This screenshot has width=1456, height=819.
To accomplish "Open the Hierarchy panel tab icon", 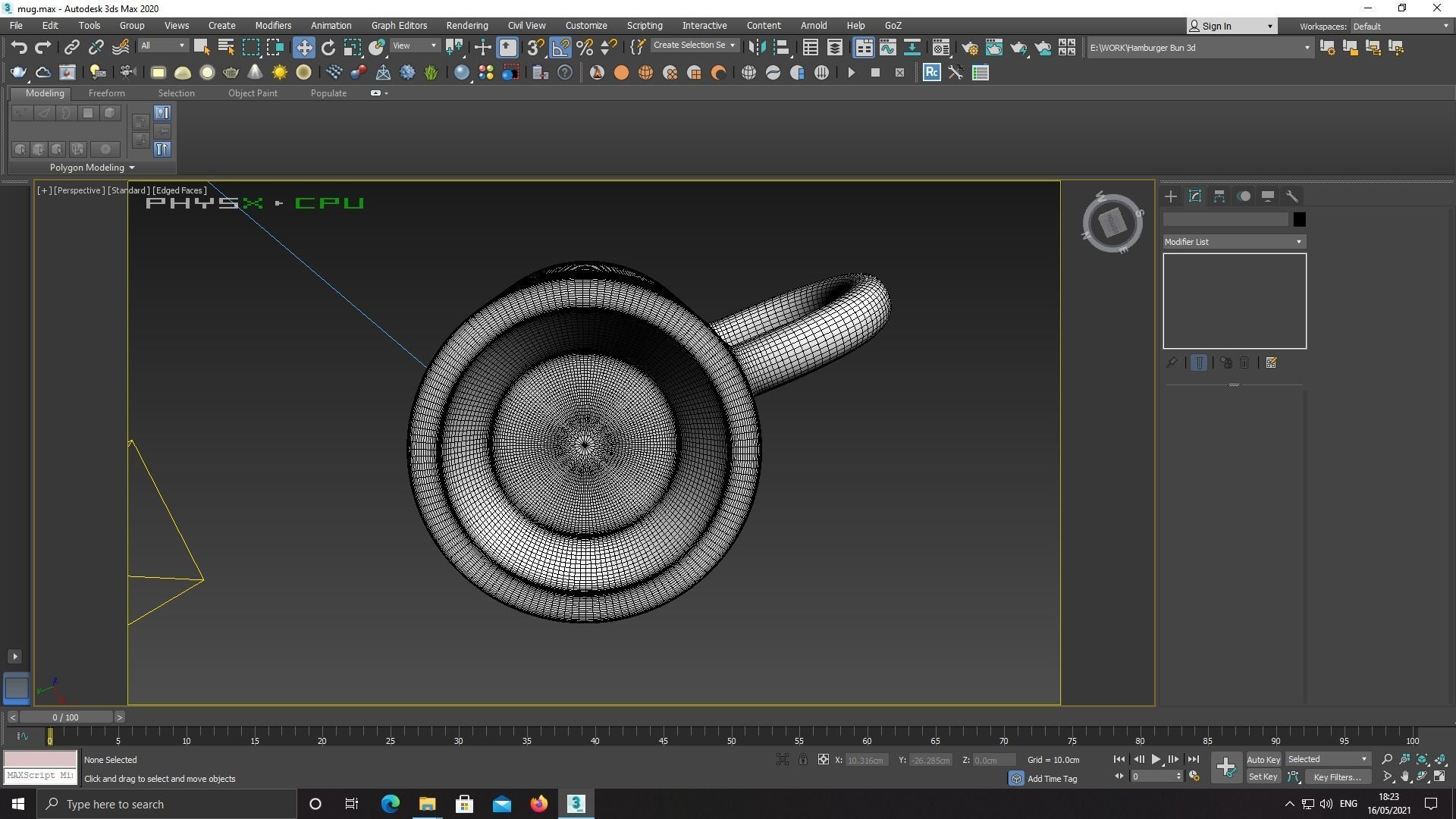I will 1219,196.
